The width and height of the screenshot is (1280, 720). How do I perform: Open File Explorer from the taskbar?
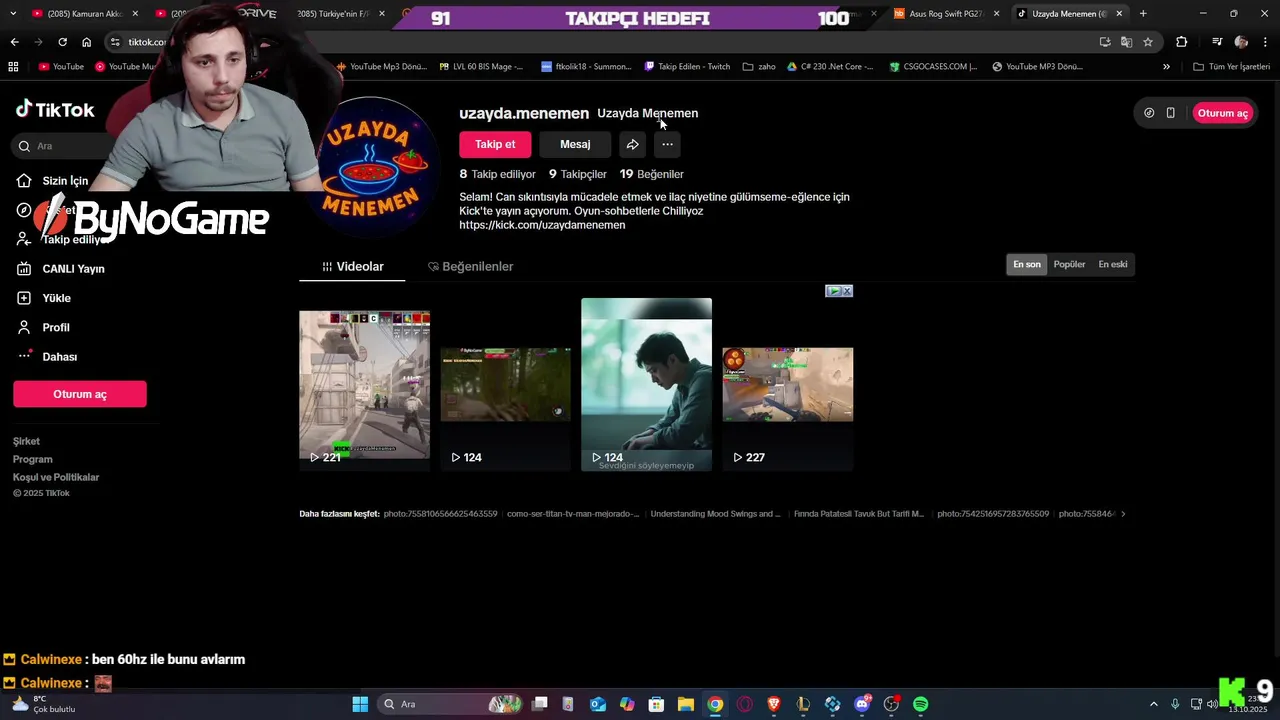tap(686, 704)
